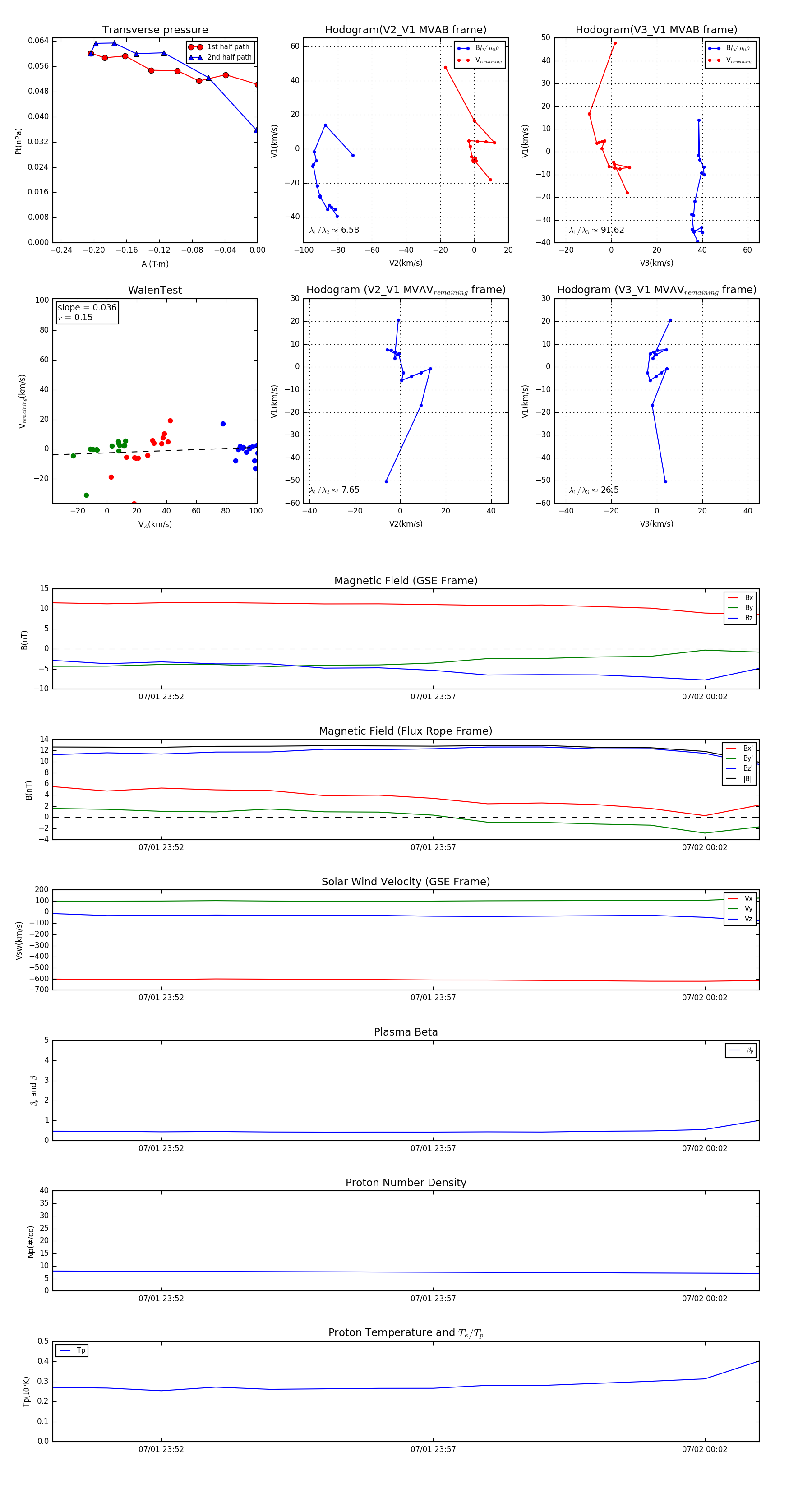This screenshot has height=1489, width=812.
Task: Select the "1st half path" legend entry
Action: tap(220, 47)
